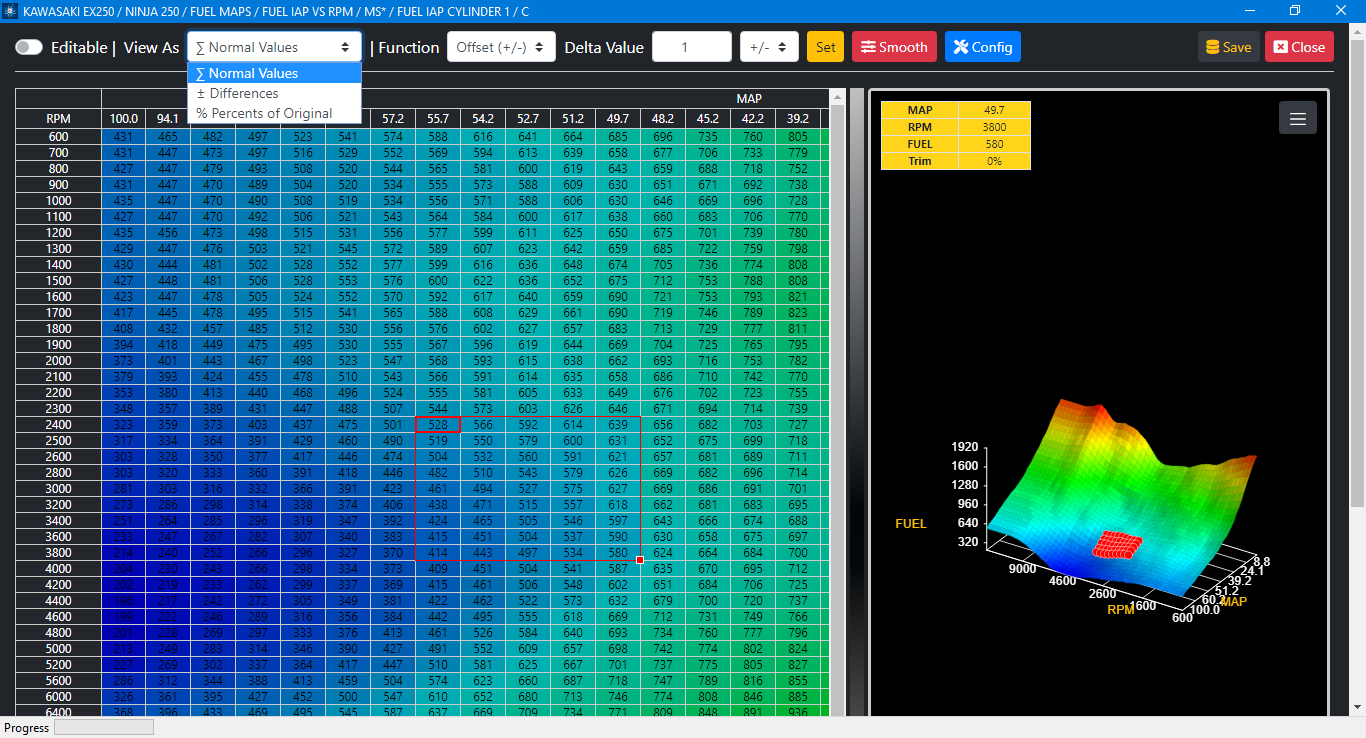The width and height of the screenshot is (1366, 738).
Task: Restore down the window
Action: tap(1295, 11)
